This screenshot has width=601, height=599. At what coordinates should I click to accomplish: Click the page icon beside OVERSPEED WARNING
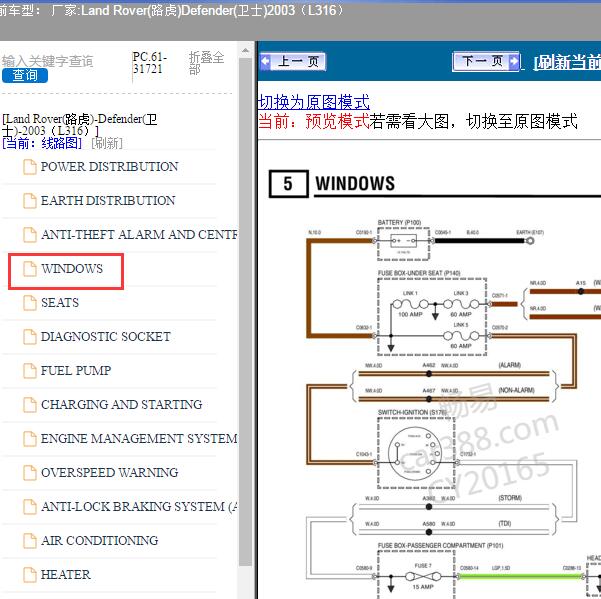tap(30, 473)
